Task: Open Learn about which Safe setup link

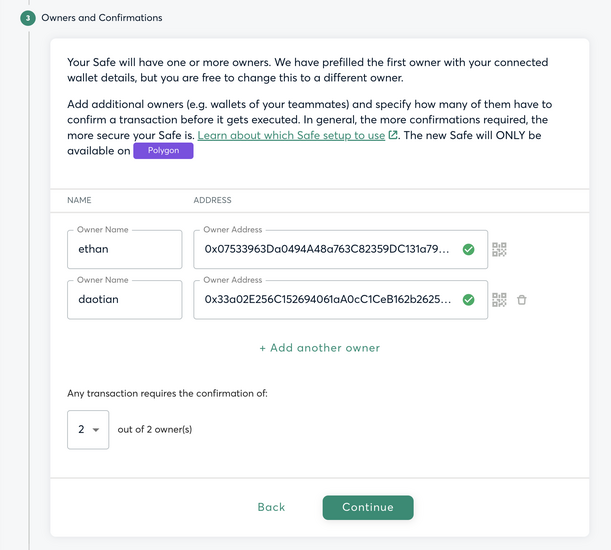Action: pos(291,135)
